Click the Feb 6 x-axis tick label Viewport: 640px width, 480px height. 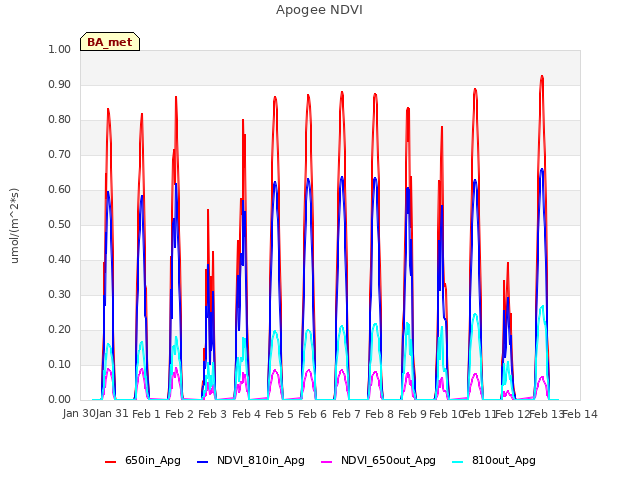click(312, 414)
